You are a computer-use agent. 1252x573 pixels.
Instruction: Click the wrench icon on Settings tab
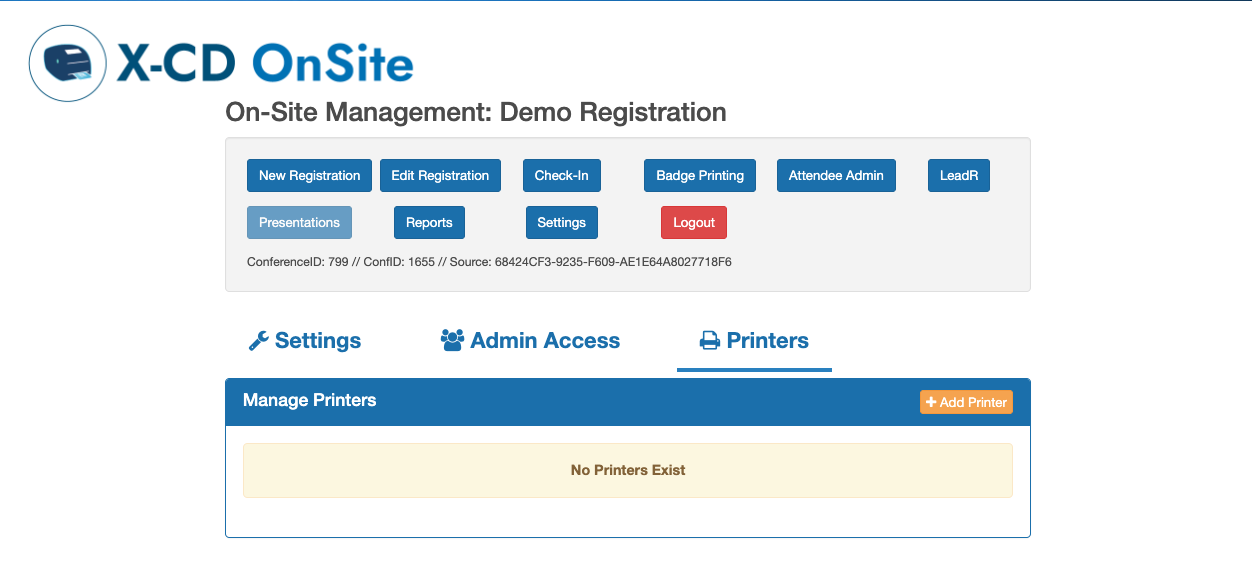[259, 341]
